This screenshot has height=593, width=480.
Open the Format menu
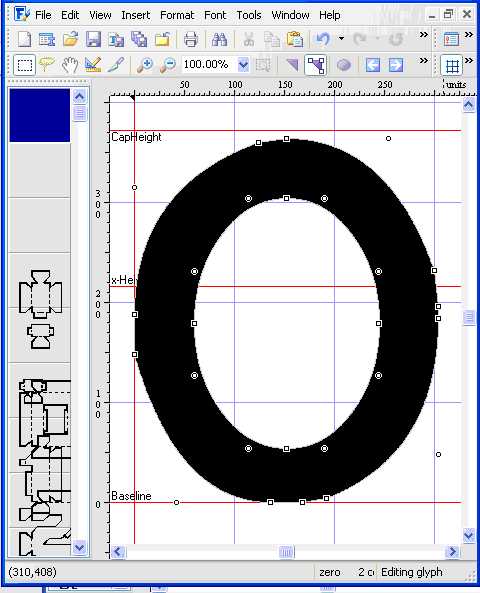coord(177,15)
